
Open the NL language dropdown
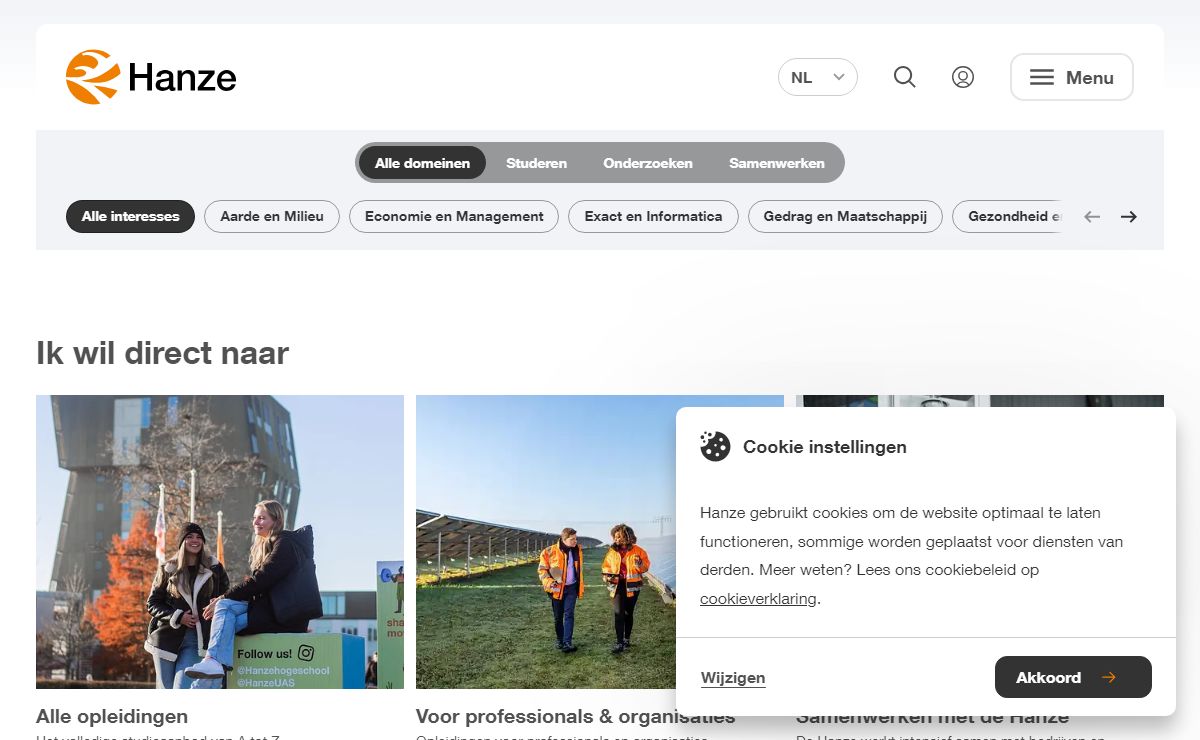(x=818, y=77)
